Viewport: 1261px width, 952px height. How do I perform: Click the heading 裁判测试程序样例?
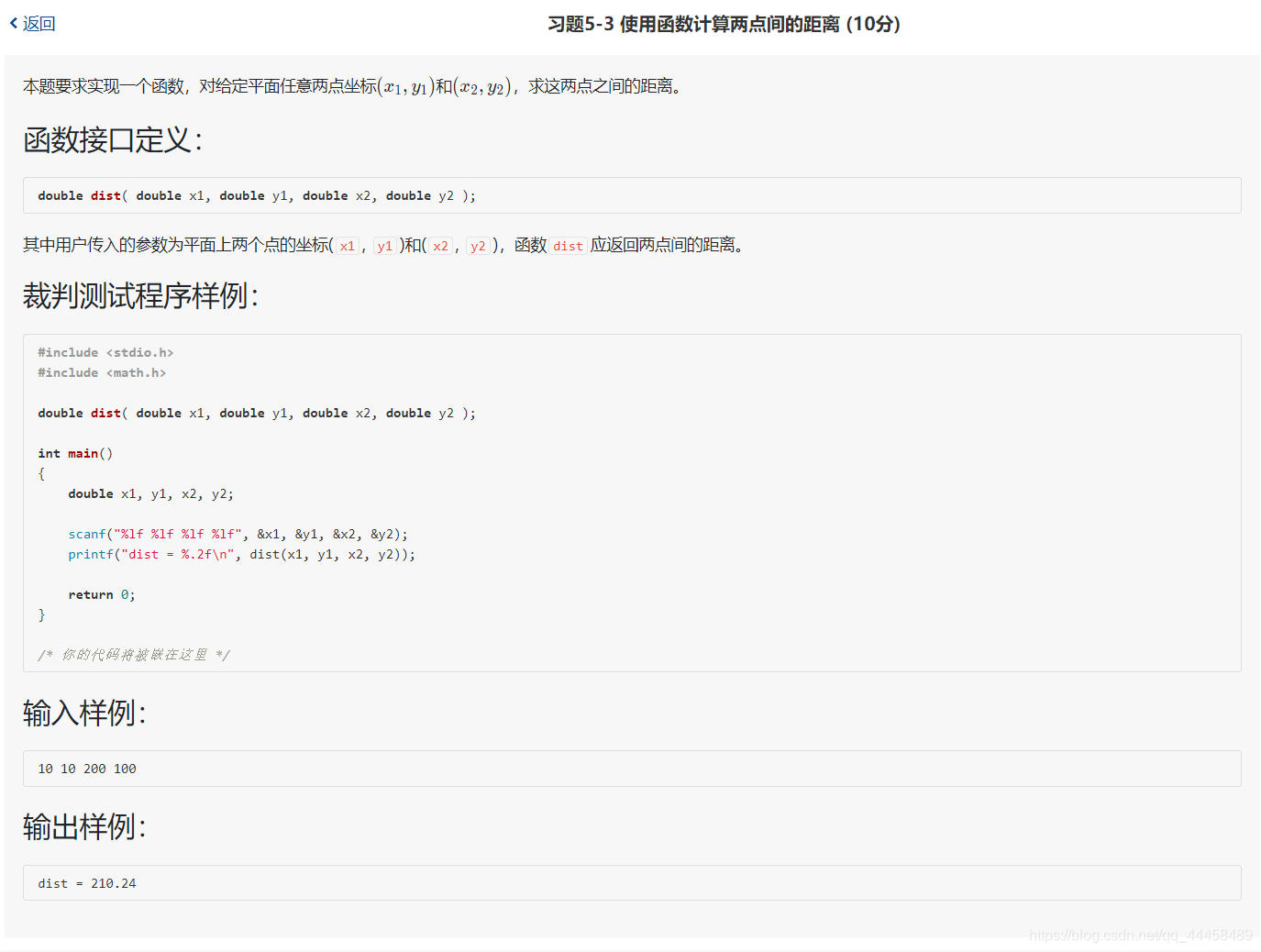pos(141,296)
